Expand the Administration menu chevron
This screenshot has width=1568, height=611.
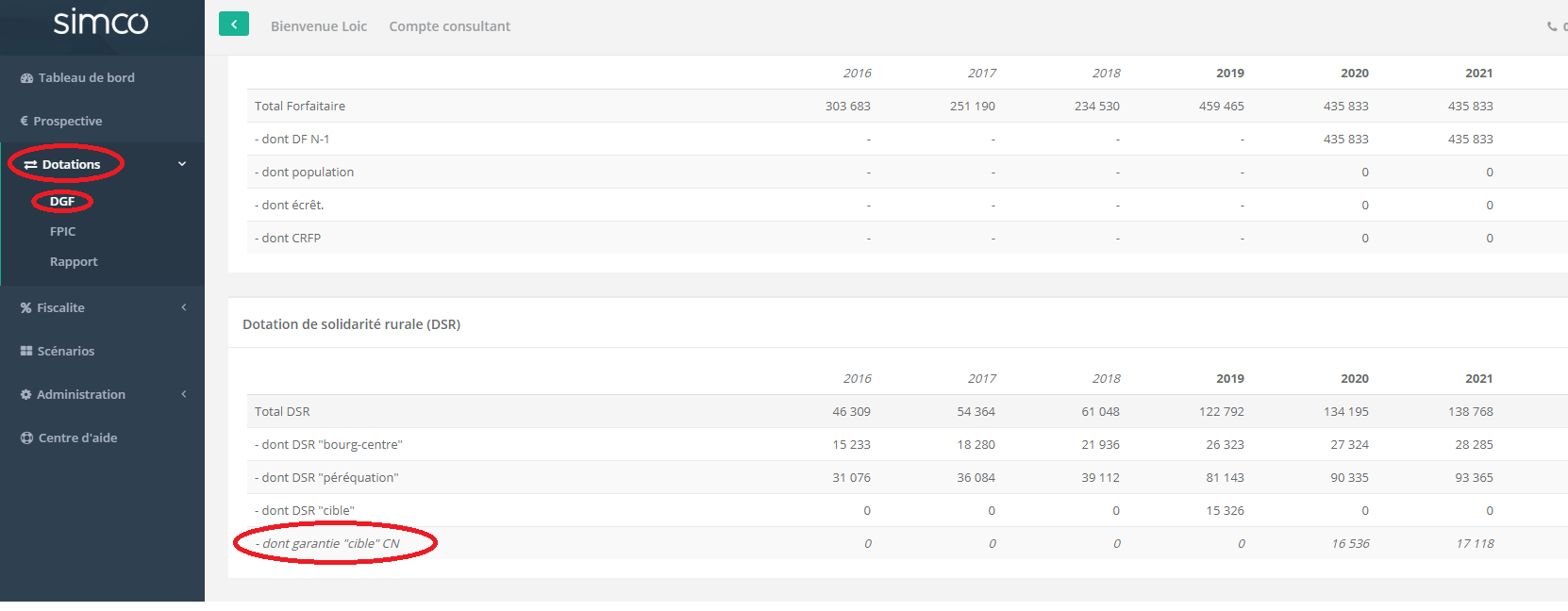click(x=184, y=394)
